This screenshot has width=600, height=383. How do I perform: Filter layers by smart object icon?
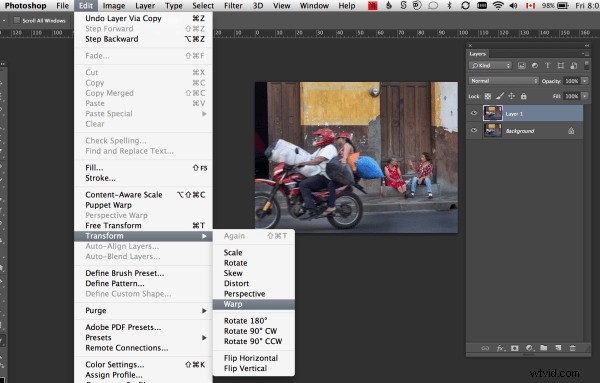574,66
